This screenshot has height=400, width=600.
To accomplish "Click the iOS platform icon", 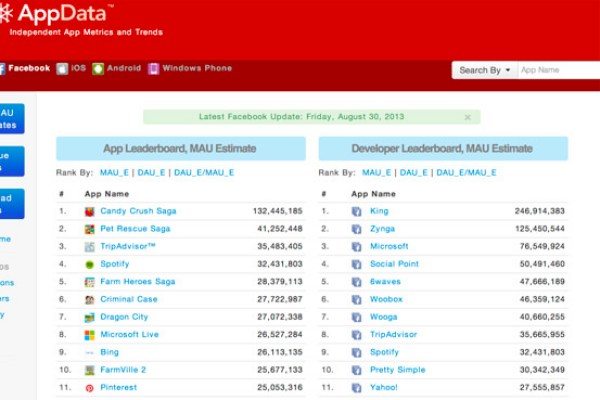I will tap(62, 69).
